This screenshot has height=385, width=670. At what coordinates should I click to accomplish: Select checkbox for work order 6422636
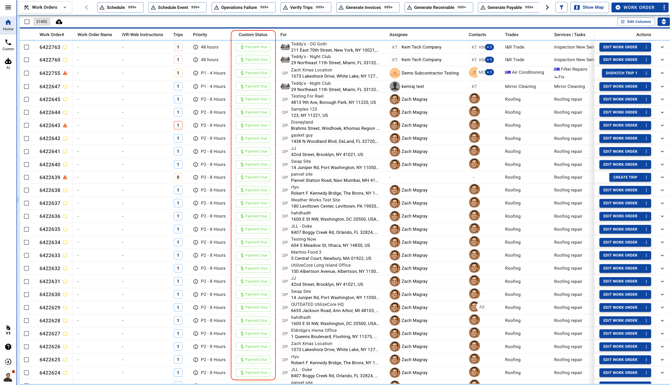click(26, 216)
